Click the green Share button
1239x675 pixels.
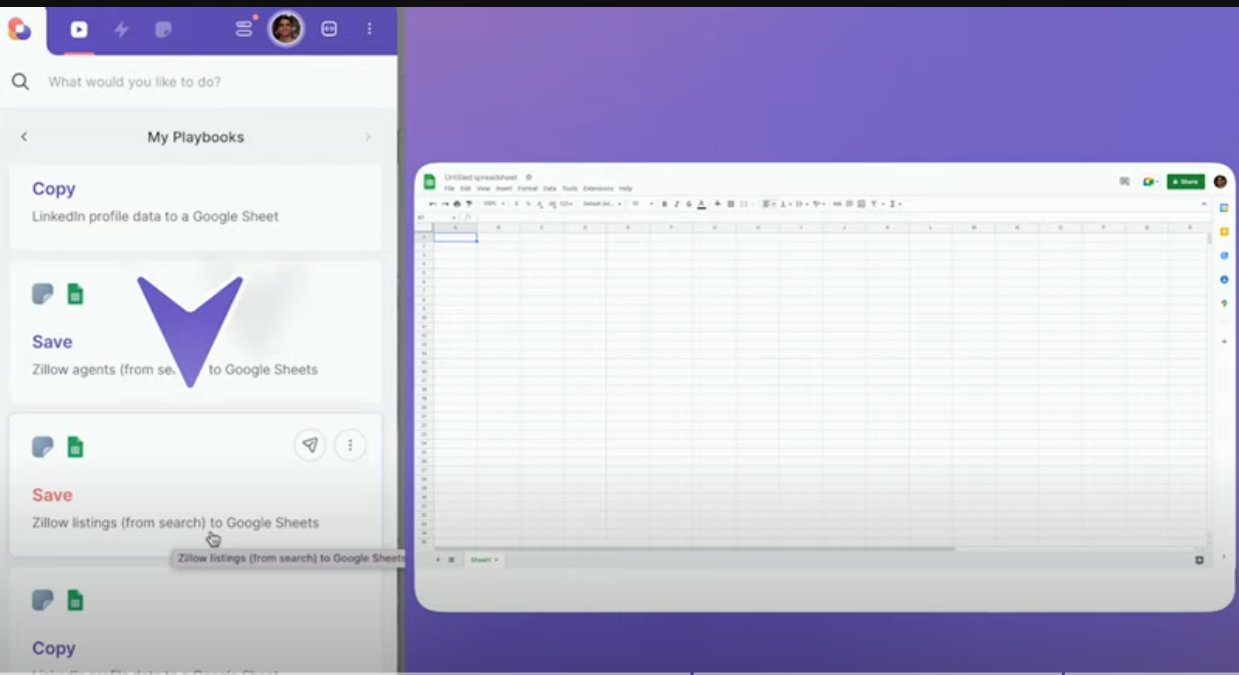pos(1186,181)
